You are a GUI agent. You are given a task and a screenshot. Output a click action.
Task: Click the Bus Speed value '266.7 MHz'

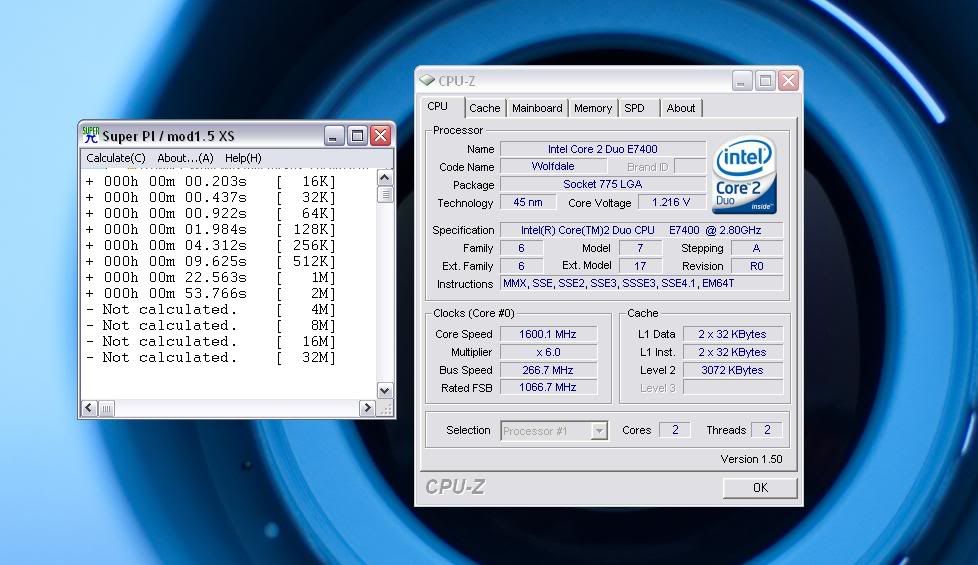[x=548, y=370]
